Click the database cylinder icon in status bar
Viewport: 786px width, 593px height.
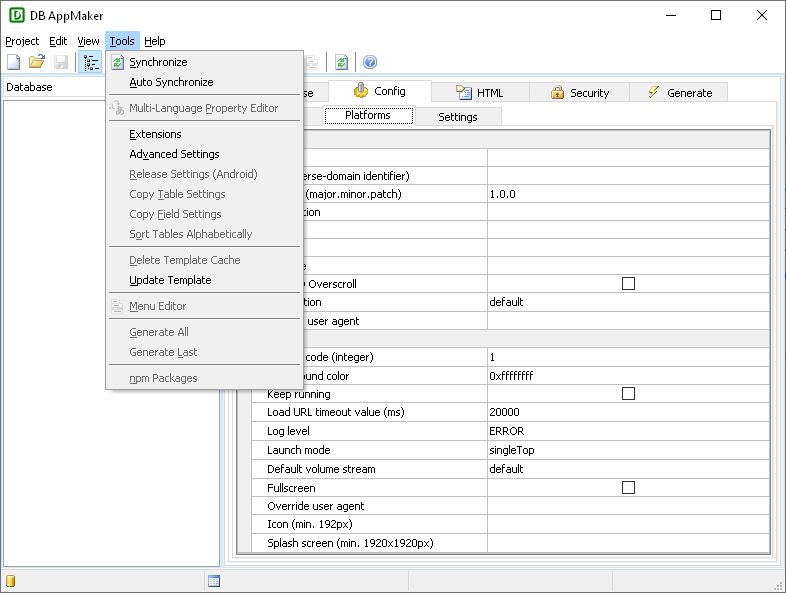point(11,581)
